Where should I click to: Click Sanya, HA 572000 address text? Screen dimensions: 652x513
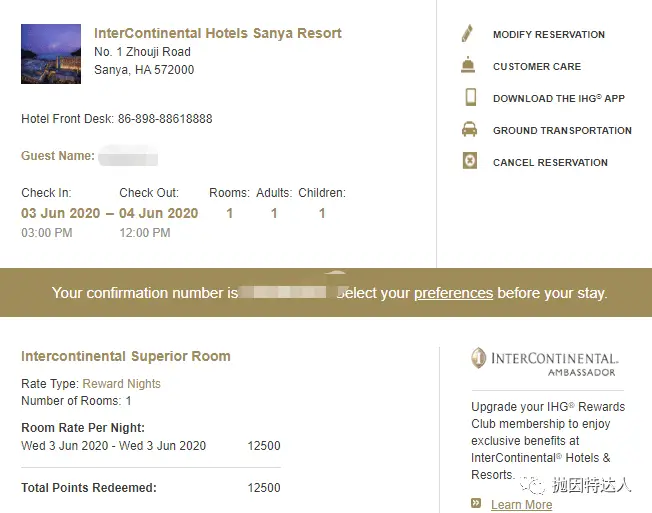click(x=144, y=70)
